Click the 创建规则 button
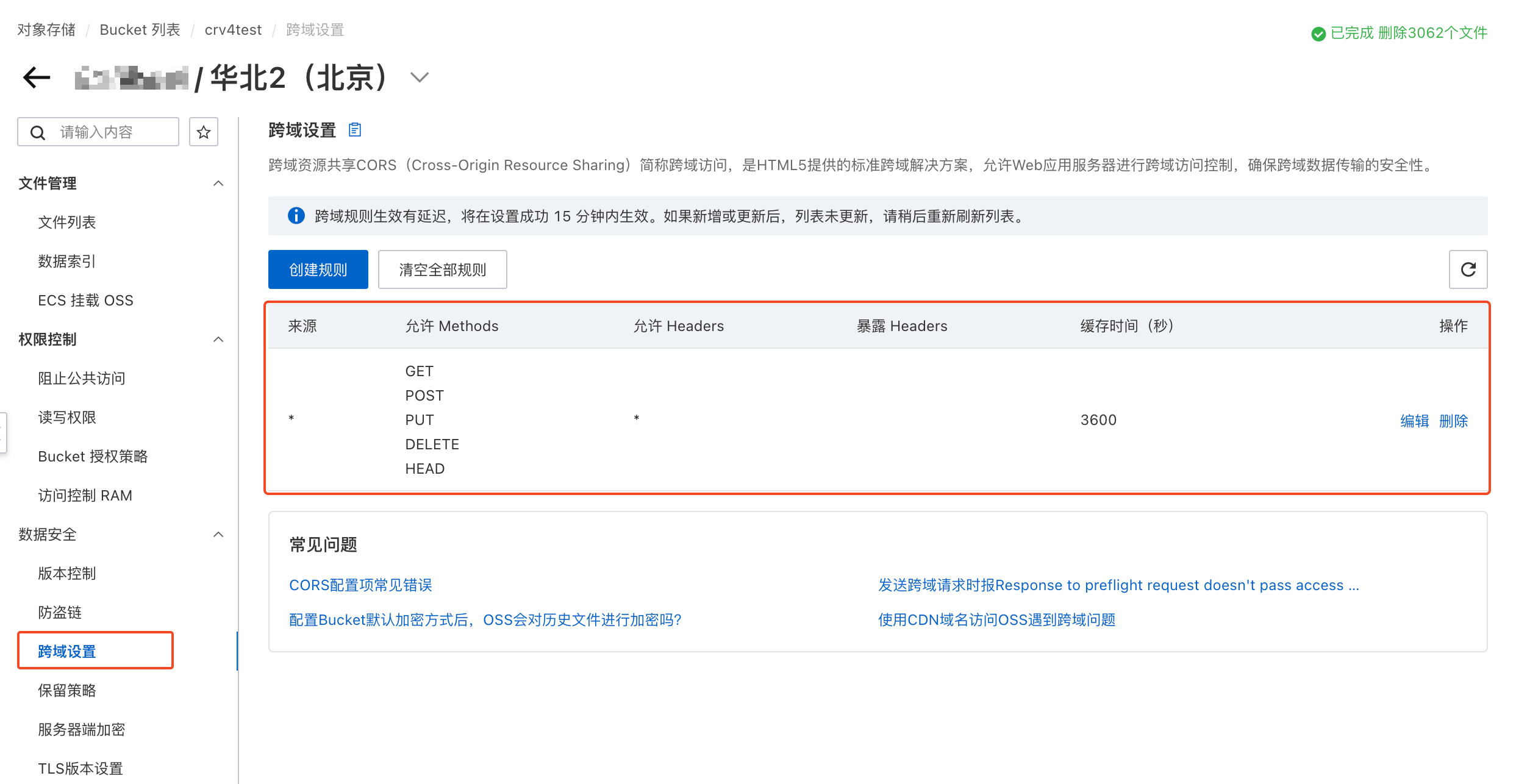The image size is (1516, 784). click(x=318, y=269)
